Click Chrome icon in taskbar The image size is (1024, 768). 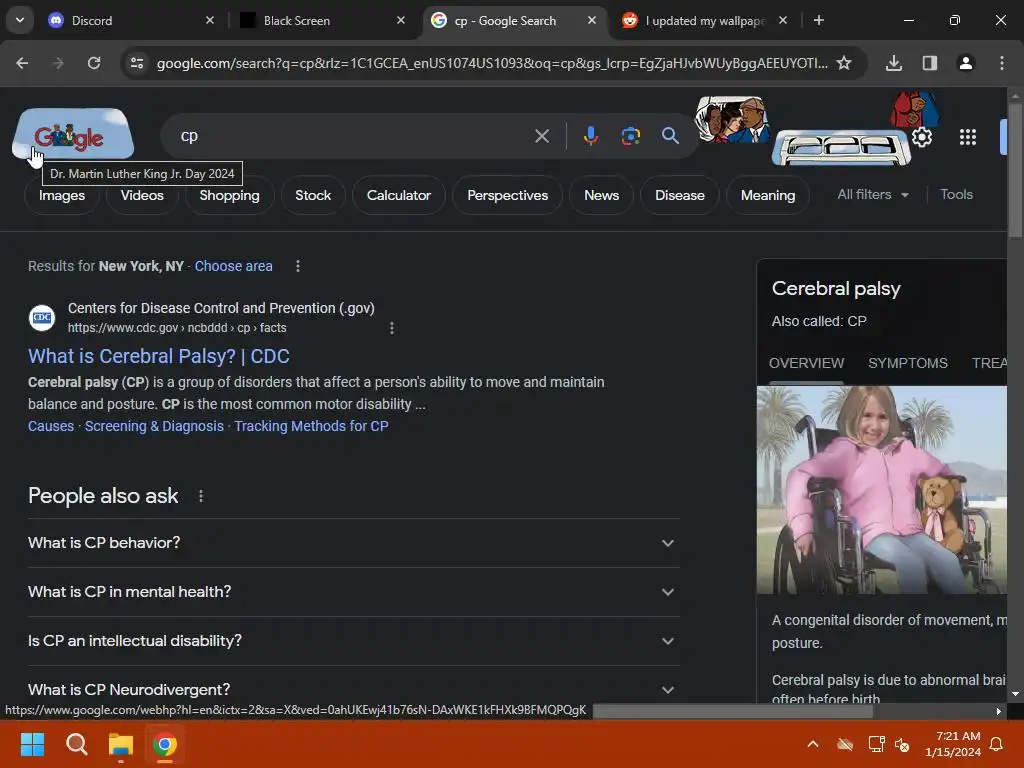point(165,744)
